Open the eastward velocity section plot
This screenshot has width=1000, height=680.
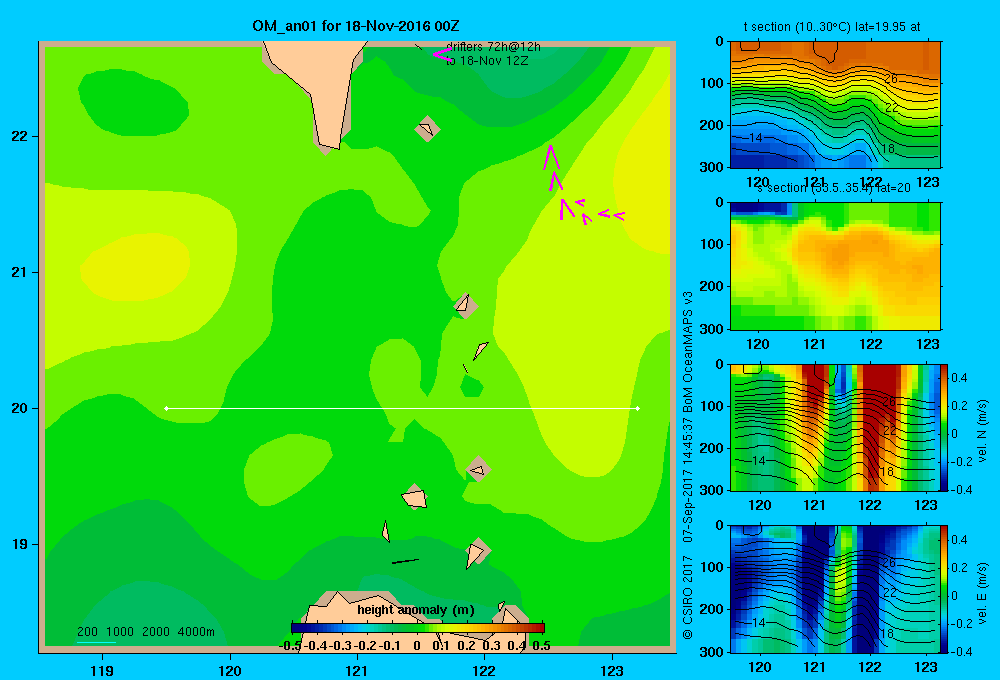[835, 589]
